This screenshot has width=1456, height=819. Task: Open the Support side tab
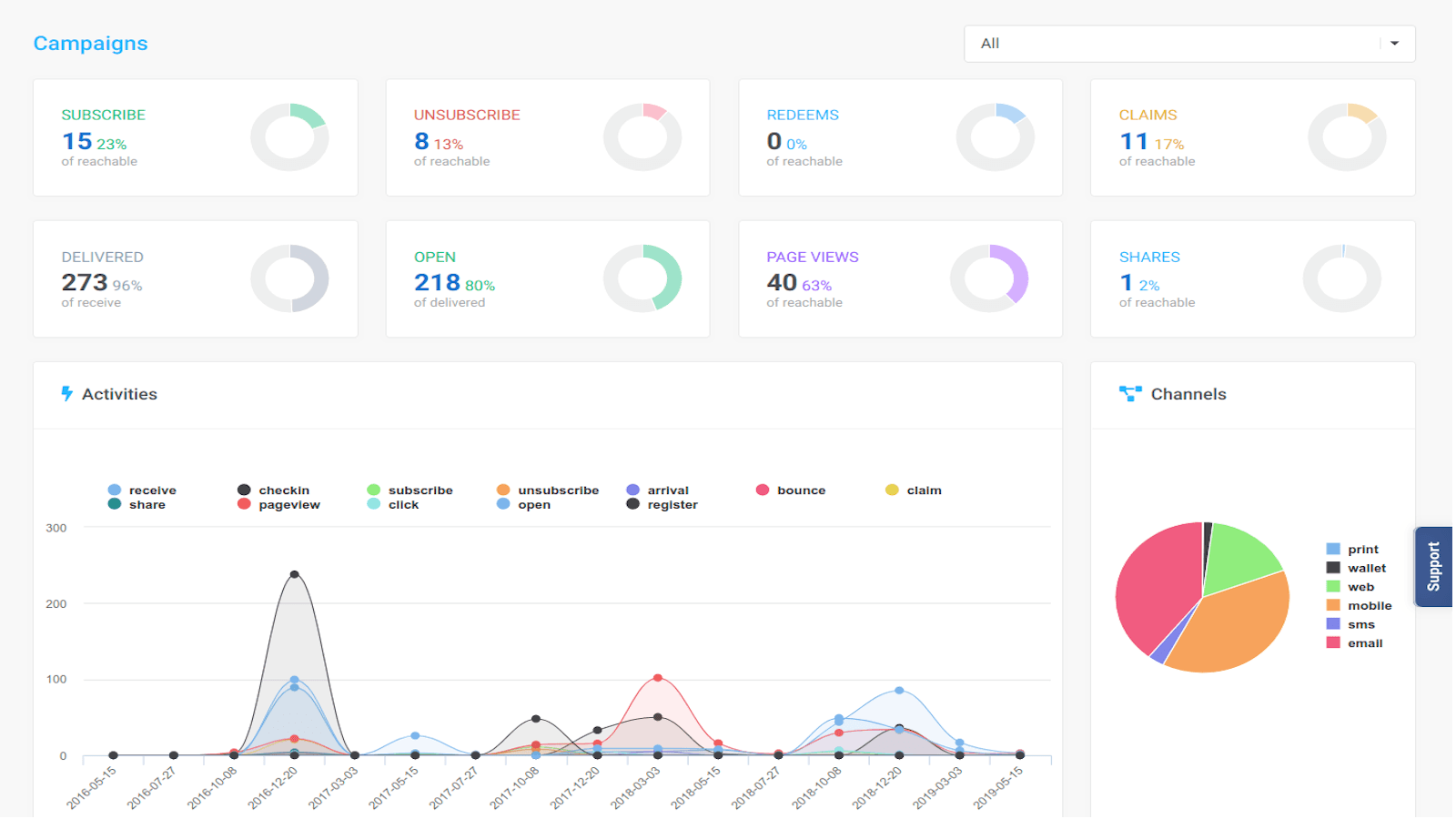pos(1434,567)
